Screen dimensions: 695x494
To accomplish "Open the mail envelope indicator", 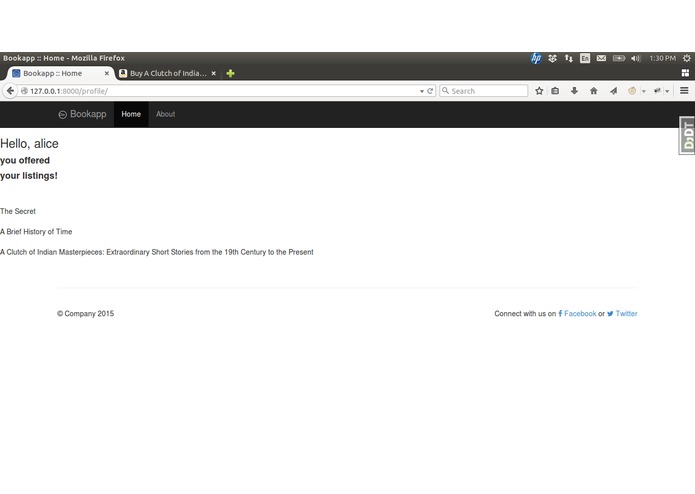I will 601,58.
